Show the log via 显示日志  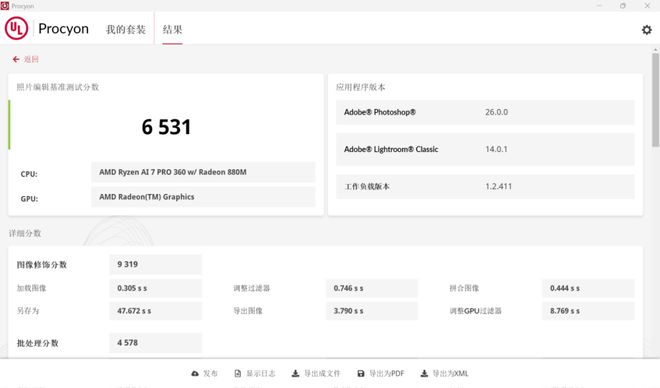click(261, 373)
